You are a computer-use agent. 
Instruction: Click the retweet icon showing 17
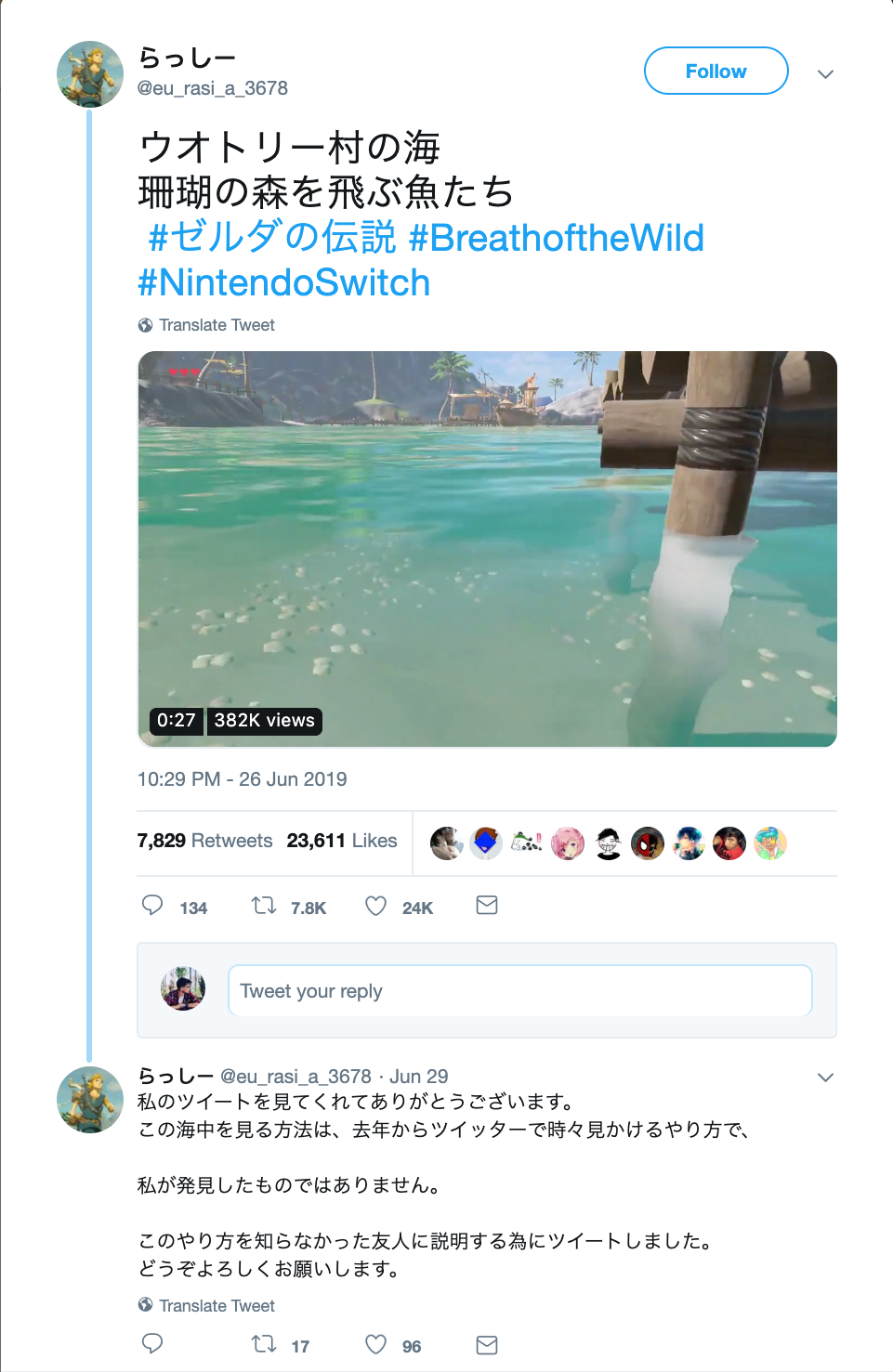pyautogui.click(x=263, y=1342)
